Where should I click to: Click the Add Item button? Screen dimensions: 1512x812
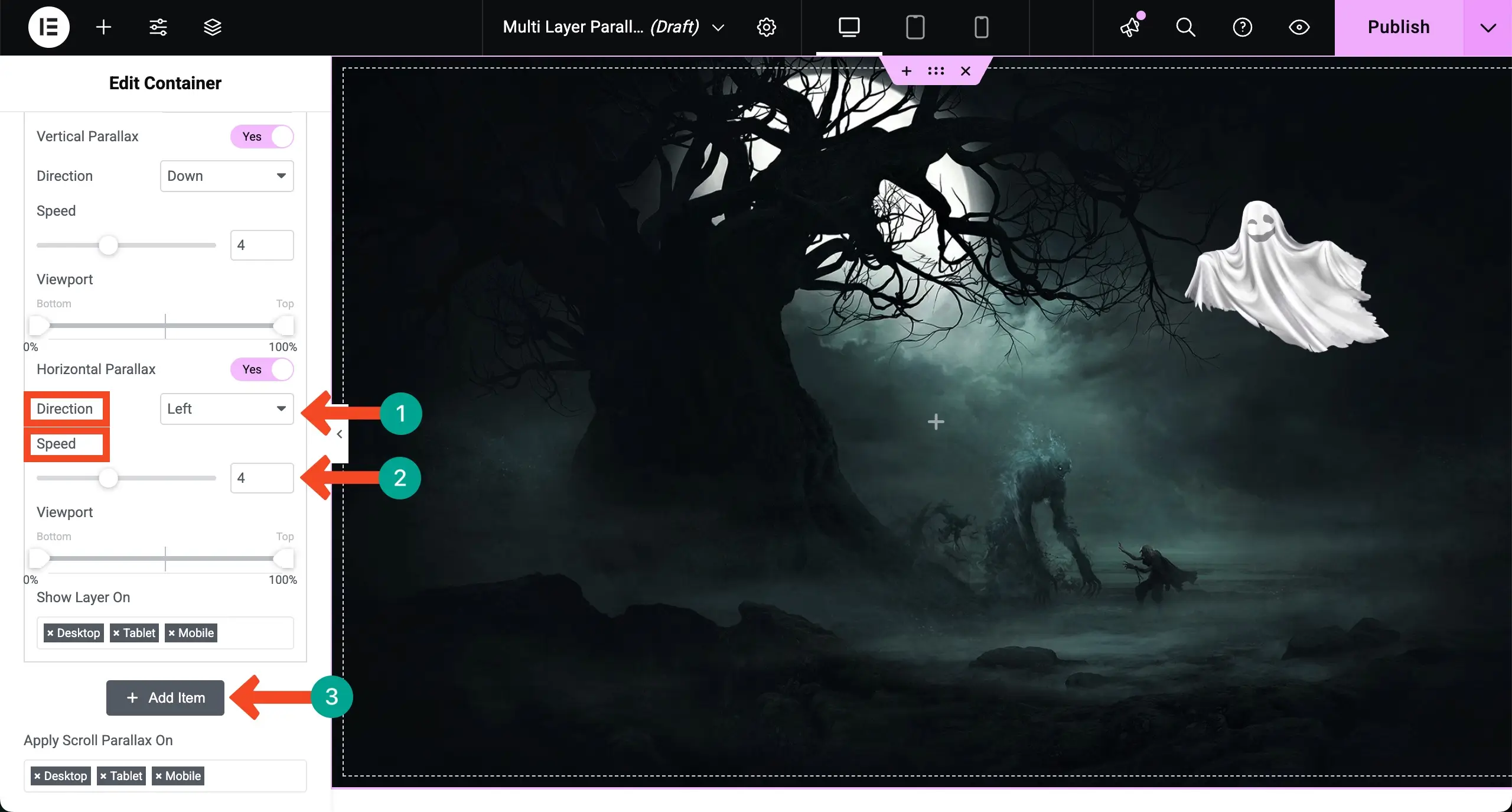click(165, 698)
